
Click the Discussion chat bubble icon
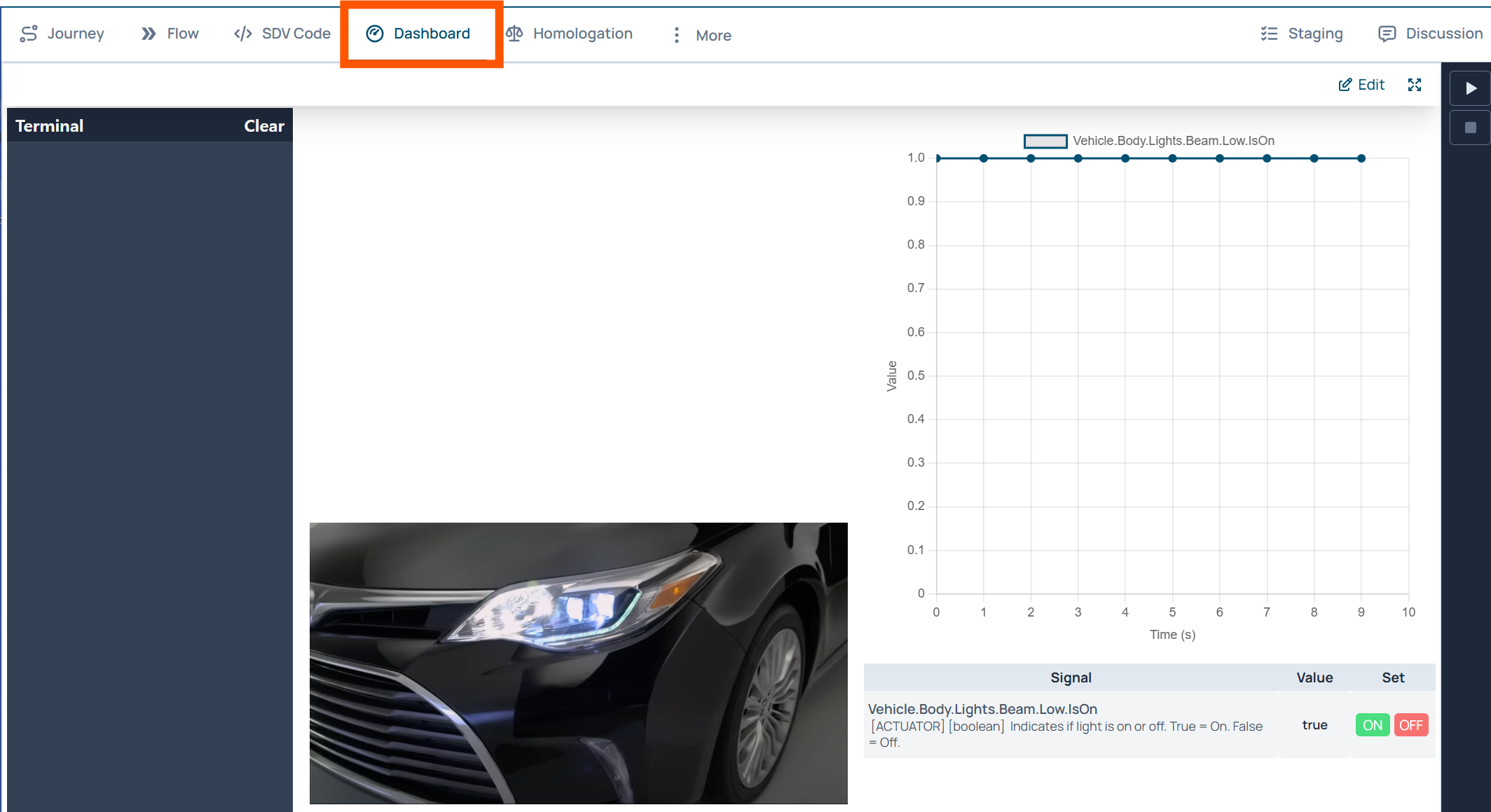coord(1387,34)
